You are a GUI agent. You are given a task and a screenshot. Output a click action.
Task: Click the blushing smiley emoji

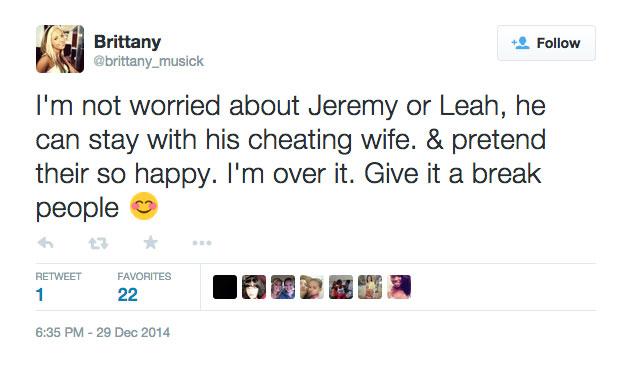[x=144, y=206]
